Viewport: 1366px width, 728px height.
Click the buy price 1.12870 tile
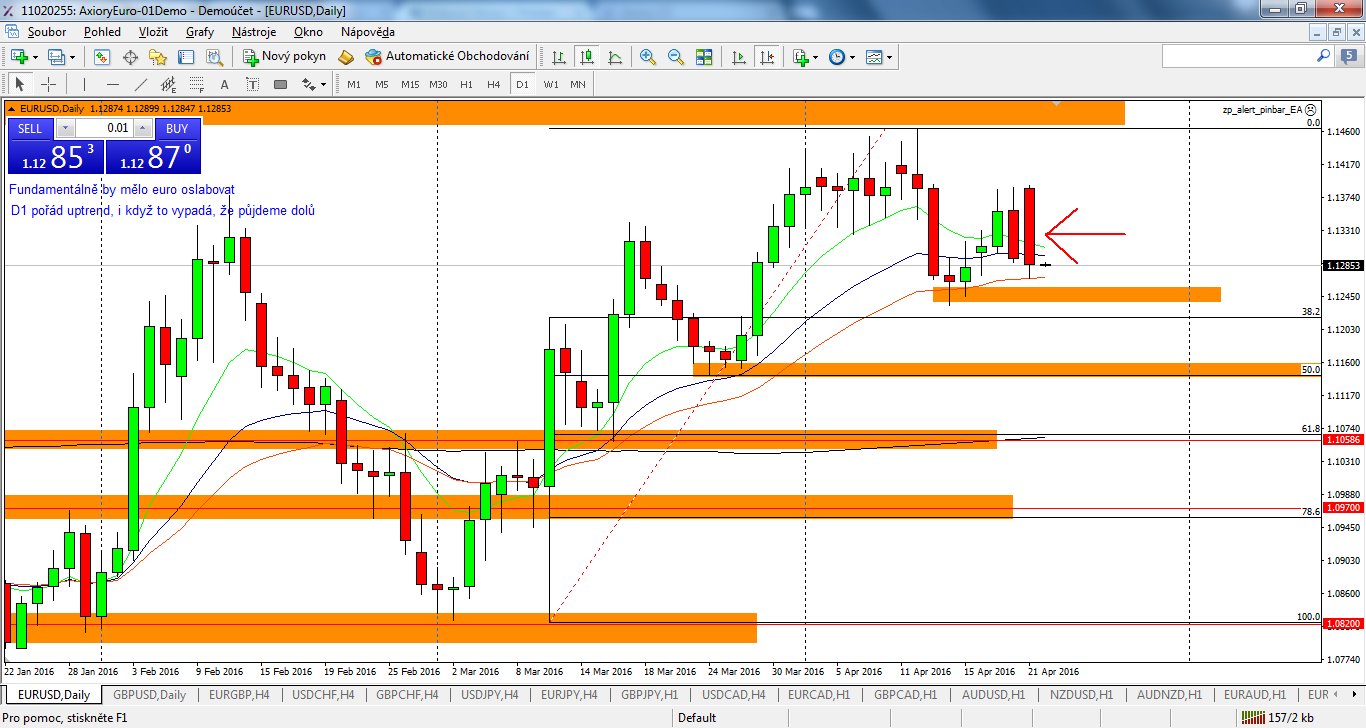[x=153, y=157]
